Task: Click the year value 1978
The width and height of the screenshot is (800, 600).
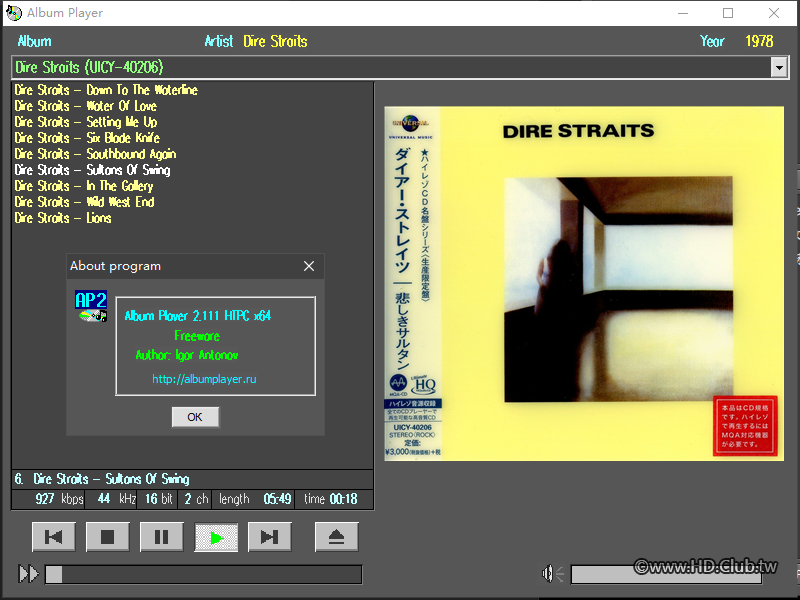Action: click(759, 41)
